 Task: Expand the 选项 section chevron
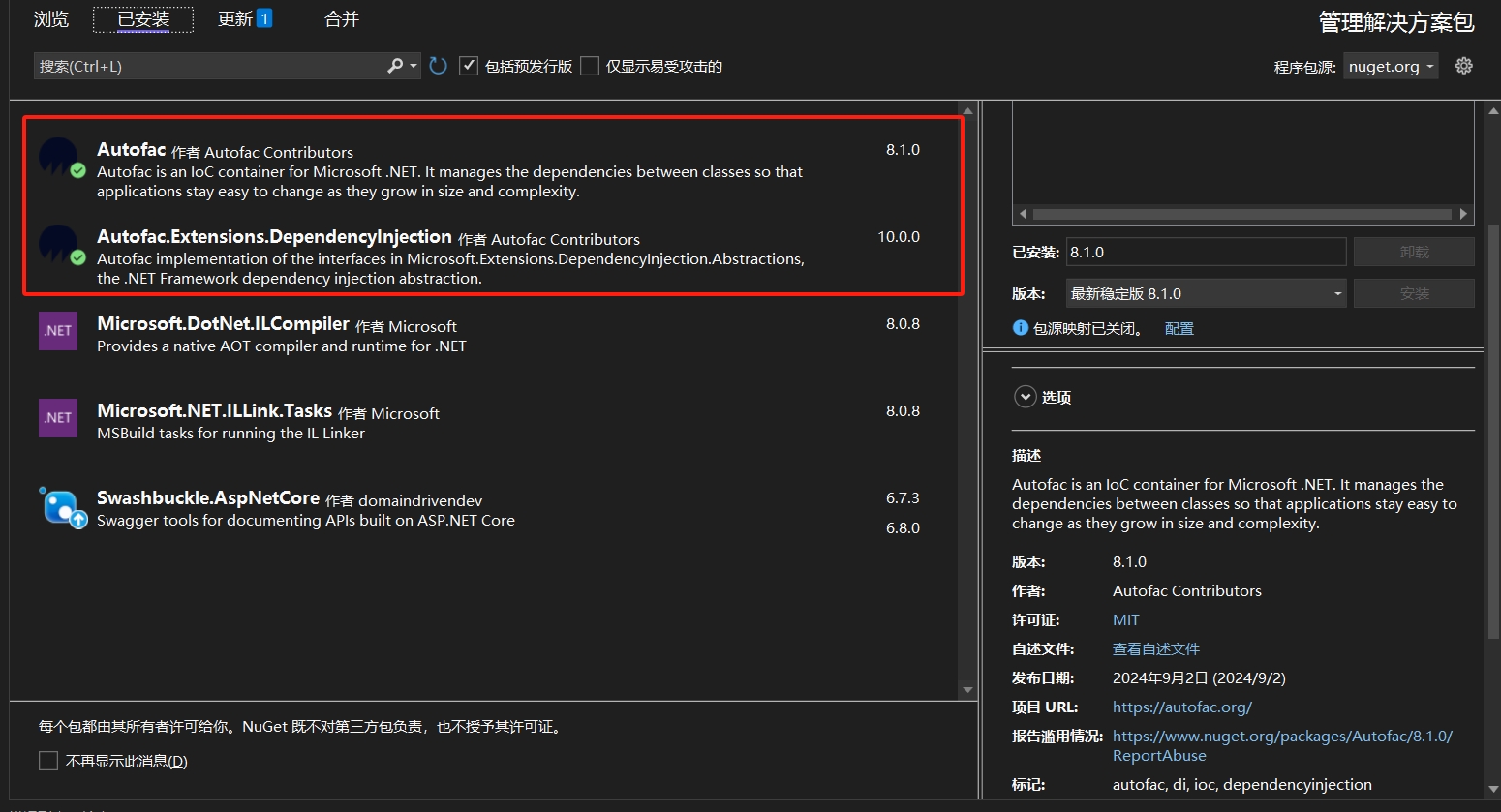click(1025, 397)
